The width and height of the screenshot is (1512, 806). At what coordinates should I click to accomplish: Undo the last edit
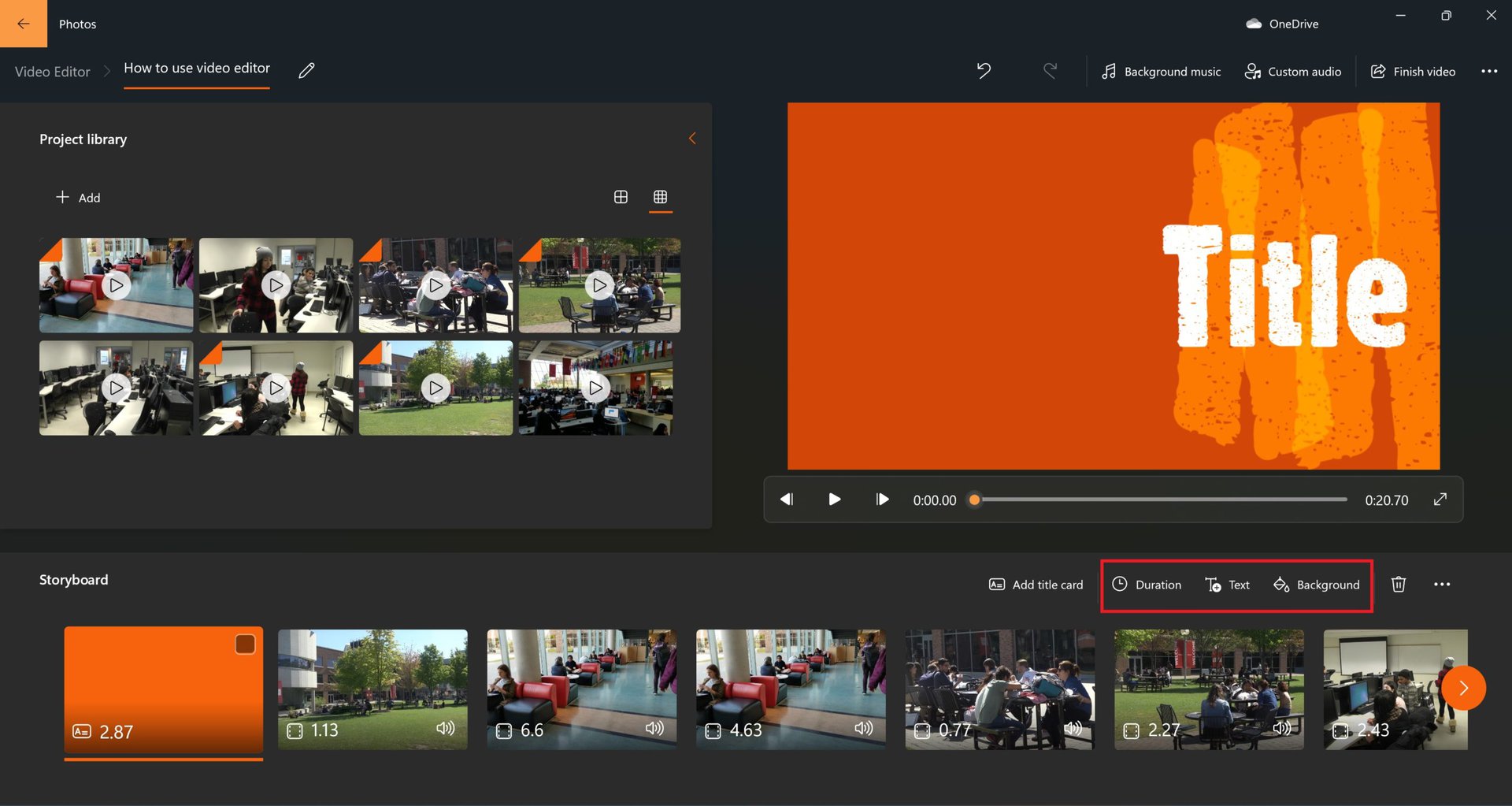point(984,71)
